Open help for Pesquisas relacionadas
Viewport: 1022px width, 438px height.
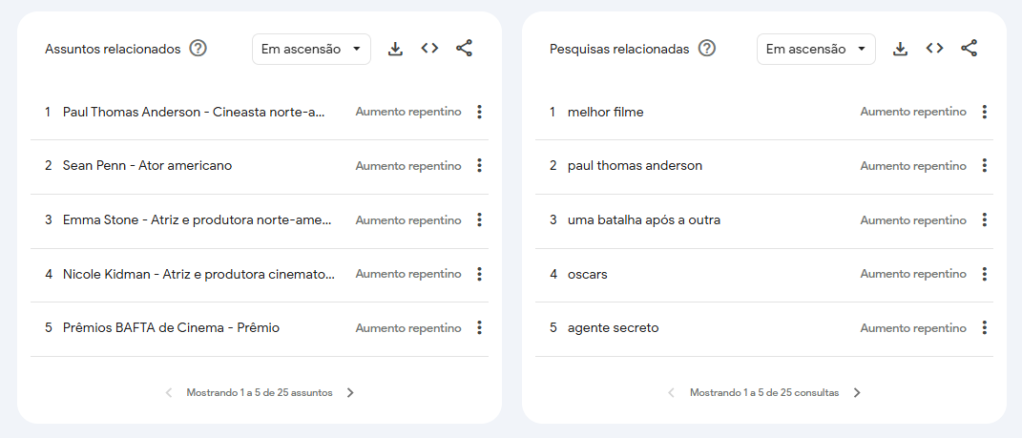707,49
